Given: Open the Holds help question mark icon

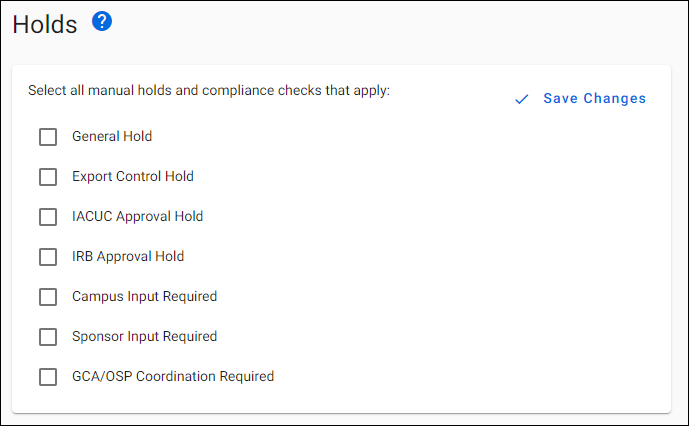Looking at the screenshot, I should tap(102, 21).
